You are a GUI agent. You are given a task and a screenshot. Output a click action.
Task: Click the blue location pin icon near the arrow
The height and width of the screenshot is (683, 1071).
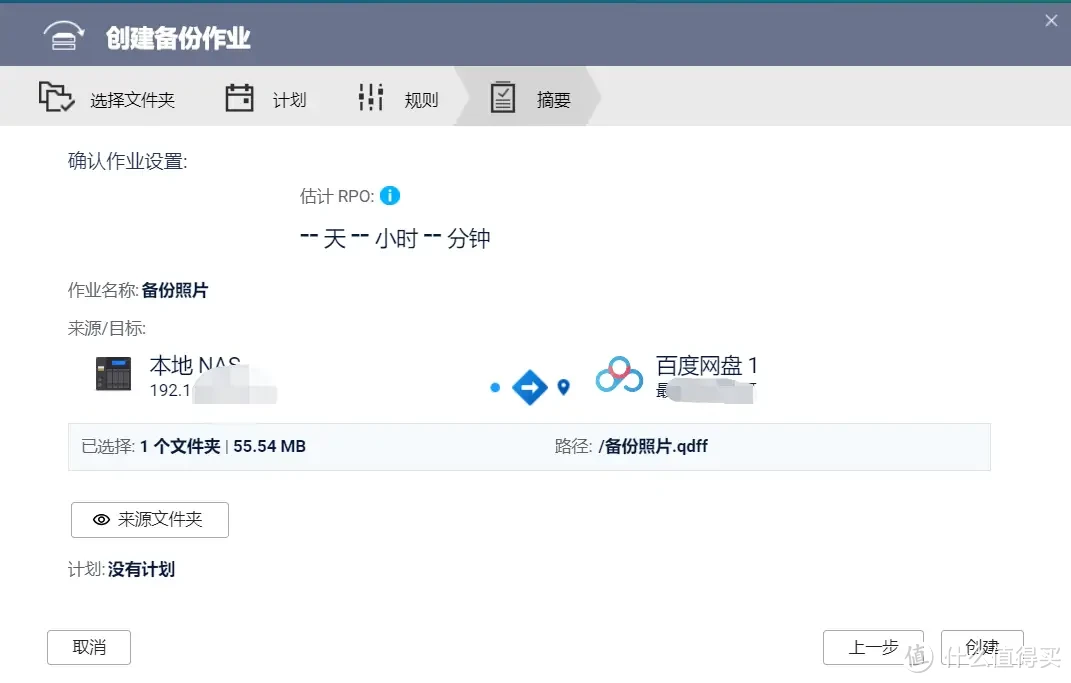(x=563, y=389)
